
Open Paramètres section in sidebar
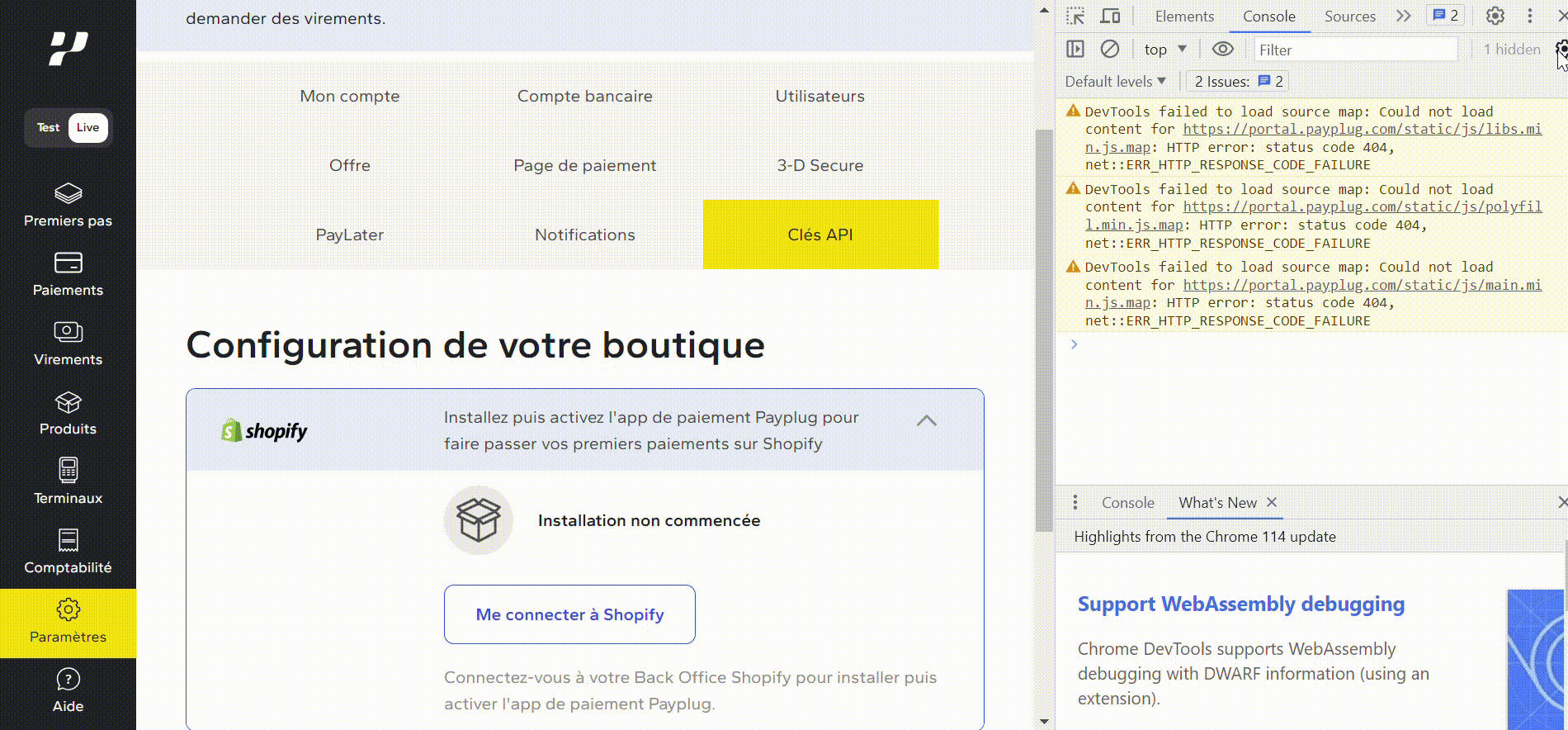pos(68,623)
